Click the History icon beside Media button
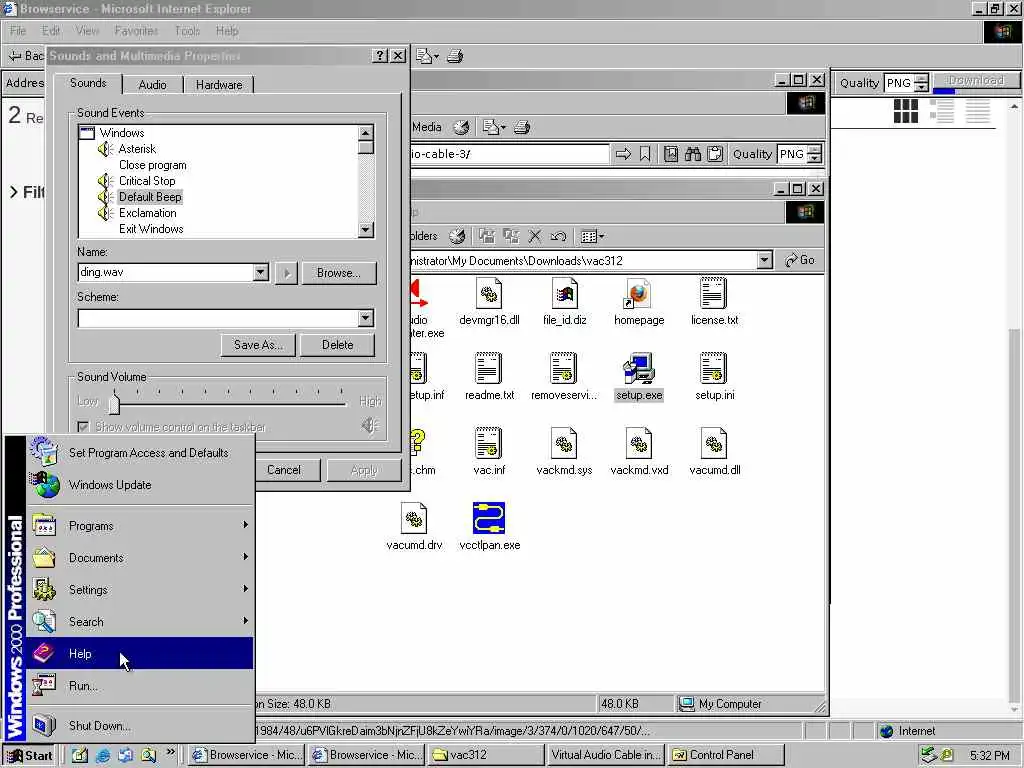 click(x=462, y=127)
